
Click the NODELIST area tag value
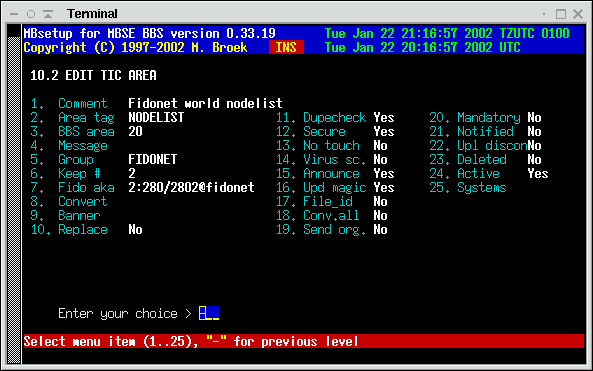coord(156,117)
